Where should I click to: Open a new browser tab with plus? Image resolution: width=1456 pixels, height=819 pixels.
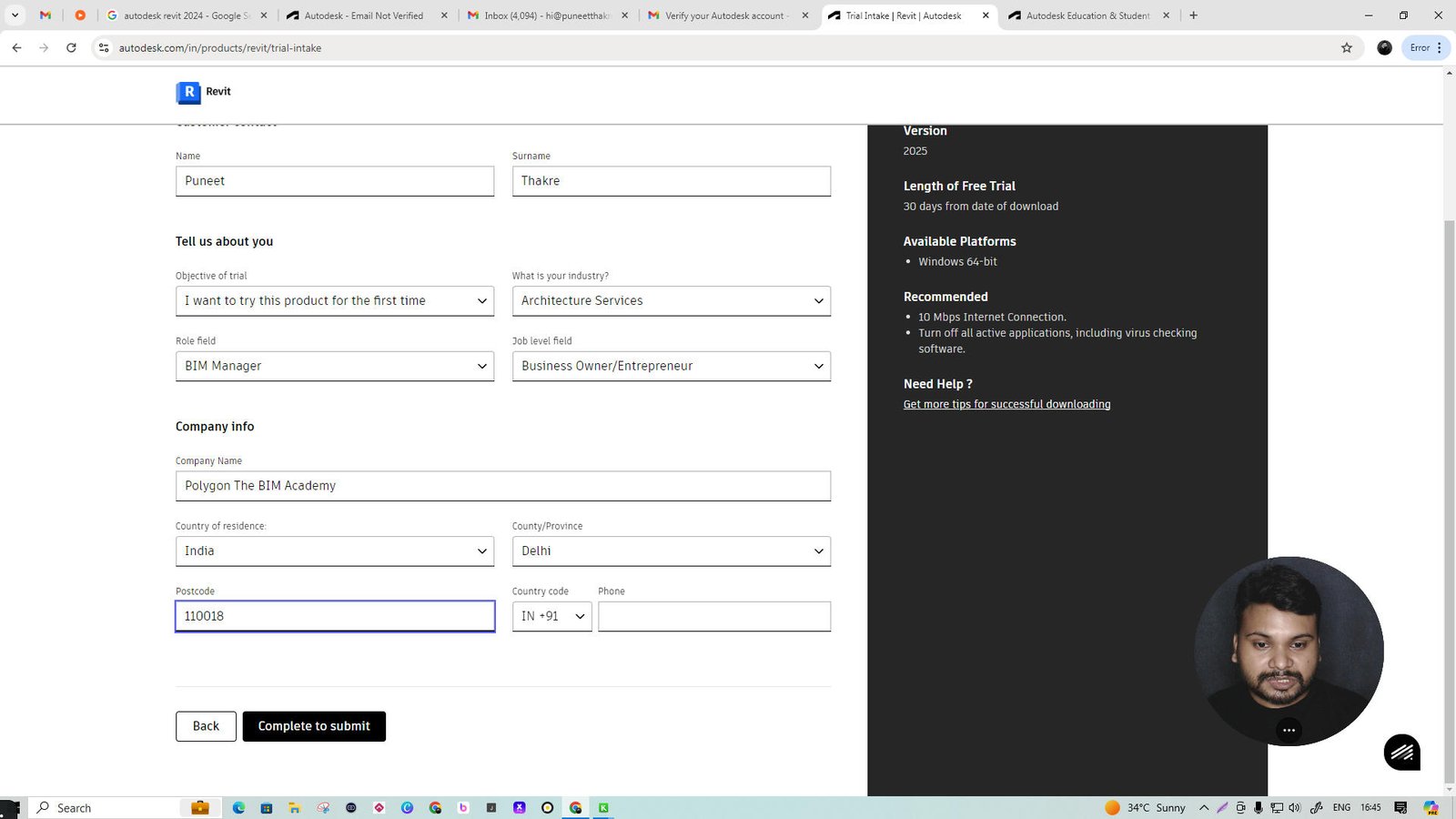1193,15
